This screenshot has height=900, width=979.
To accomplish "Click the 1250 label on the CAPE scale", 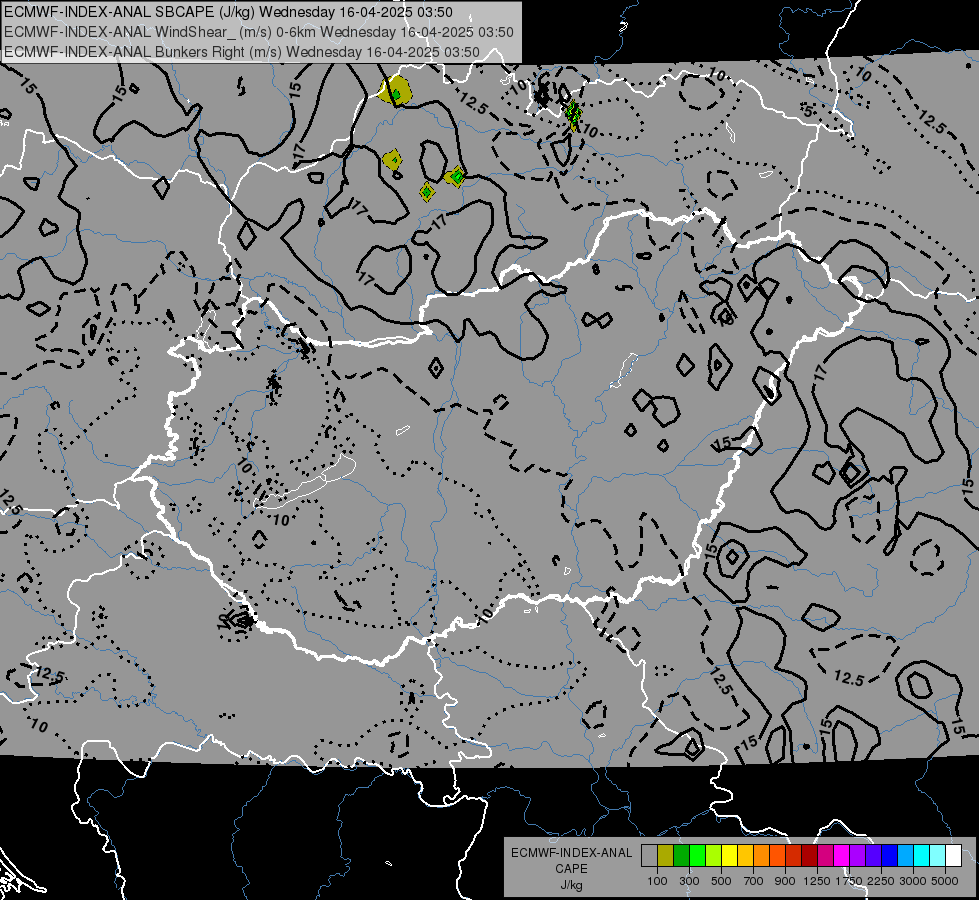I will coord(817,881).
